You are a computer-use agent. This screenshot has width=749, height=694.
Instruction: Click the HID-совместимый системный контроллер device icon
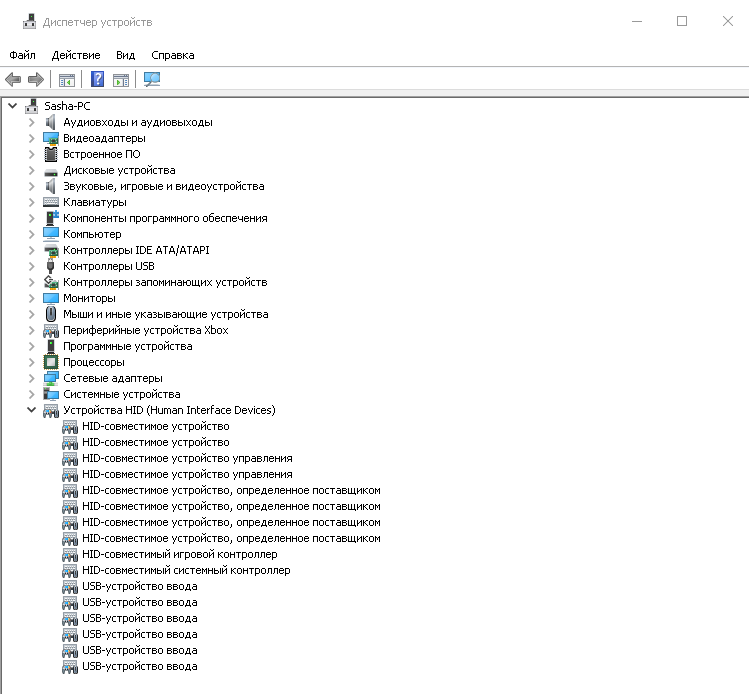click(70, 570)
